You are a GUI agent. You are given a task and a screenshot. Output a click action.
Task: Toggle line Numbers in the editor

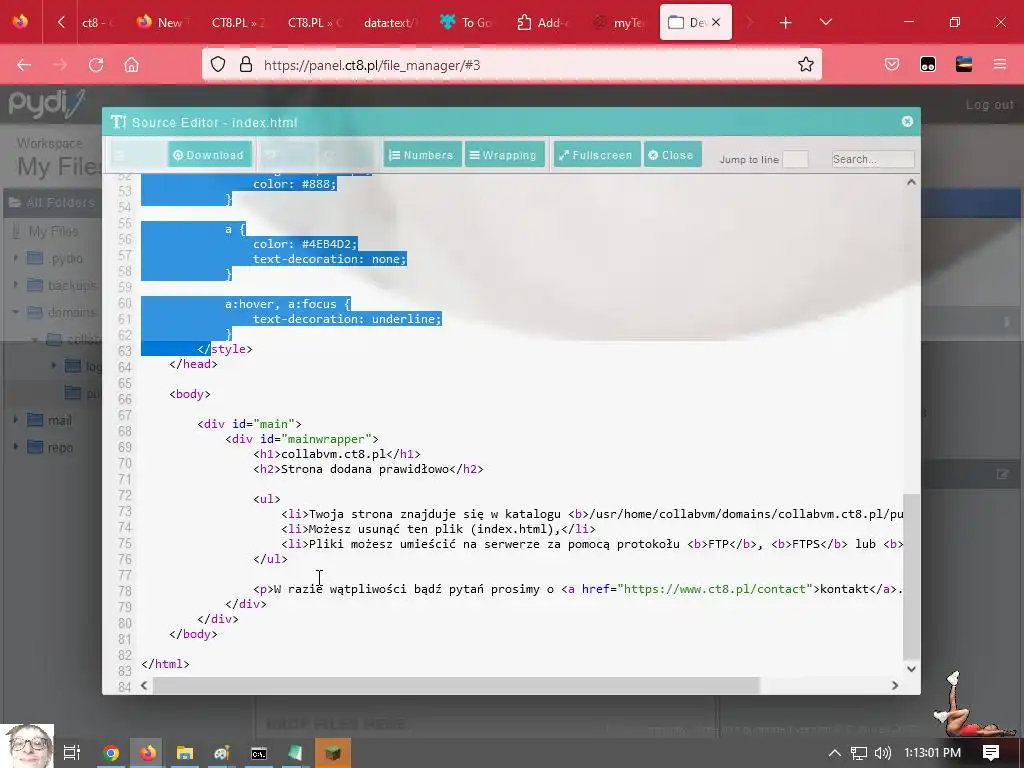pyautogui.click(x=422, y=155)
